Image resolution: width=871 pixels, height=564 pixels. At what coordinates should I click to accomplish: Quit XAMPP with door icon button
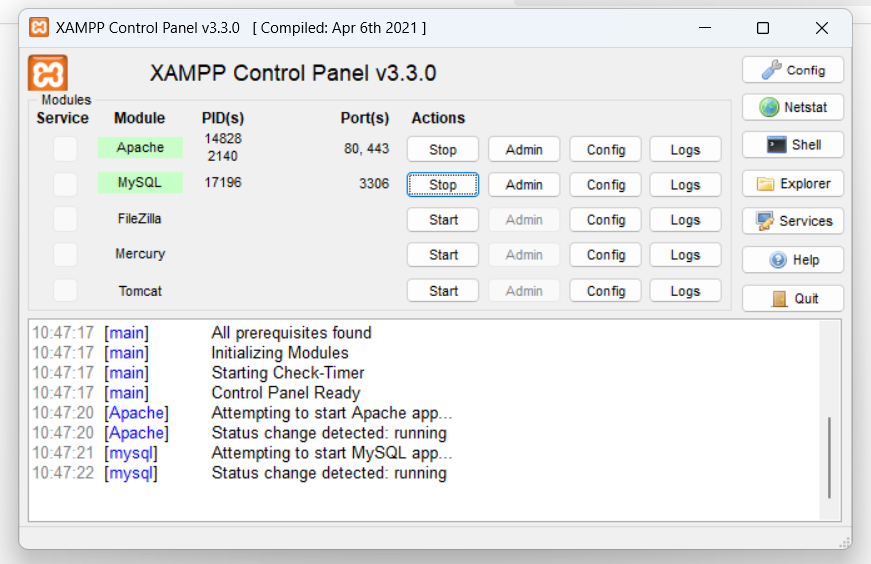793,298
